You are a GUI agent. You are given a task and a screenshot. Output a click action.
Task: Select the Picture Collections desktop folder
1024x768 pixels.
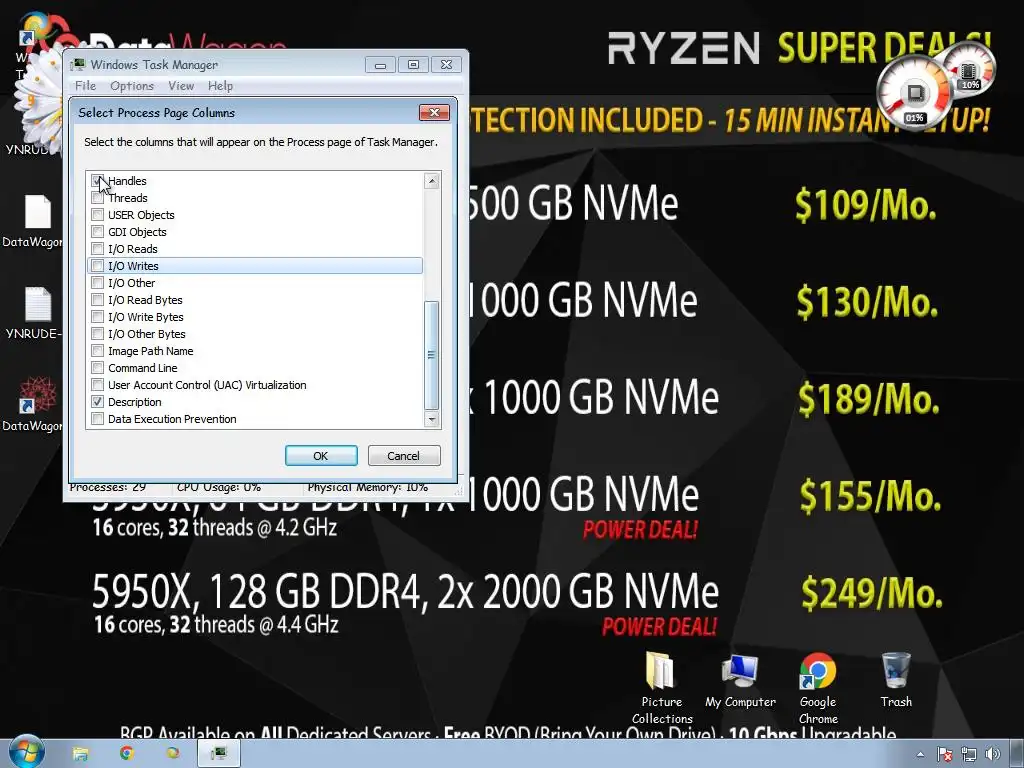click(661, 688)
